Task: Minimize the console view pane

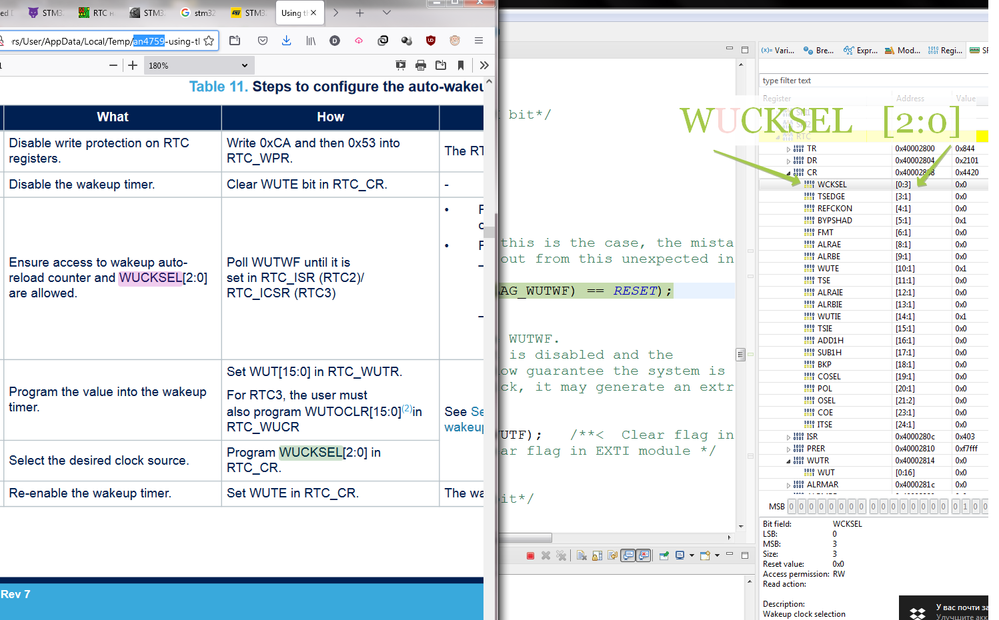Action: (729, 554)
